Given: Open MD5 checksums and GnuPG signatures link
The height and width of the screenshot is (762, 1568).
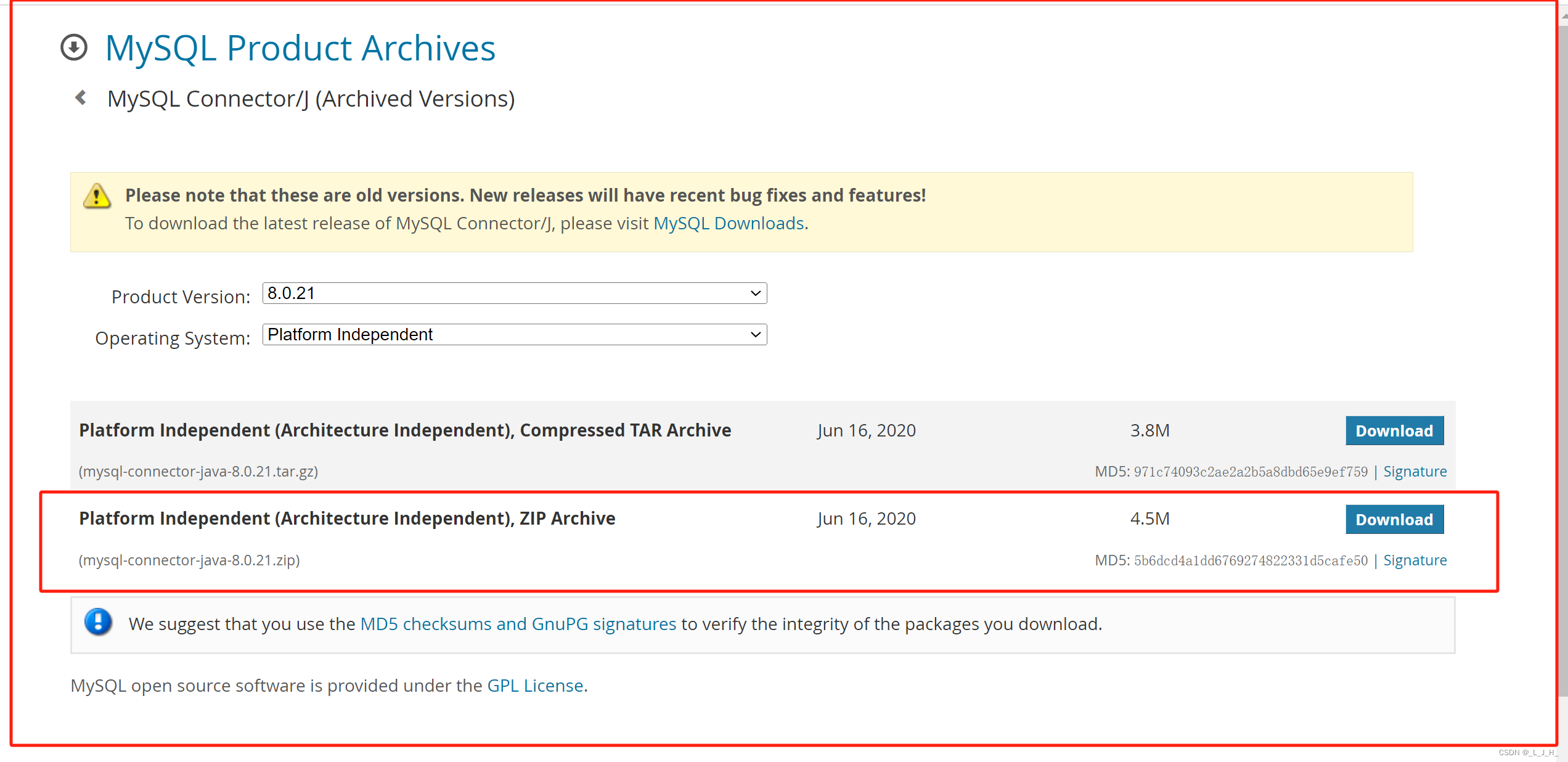Looking at the screenshot, I should click(x=518, y=624).
